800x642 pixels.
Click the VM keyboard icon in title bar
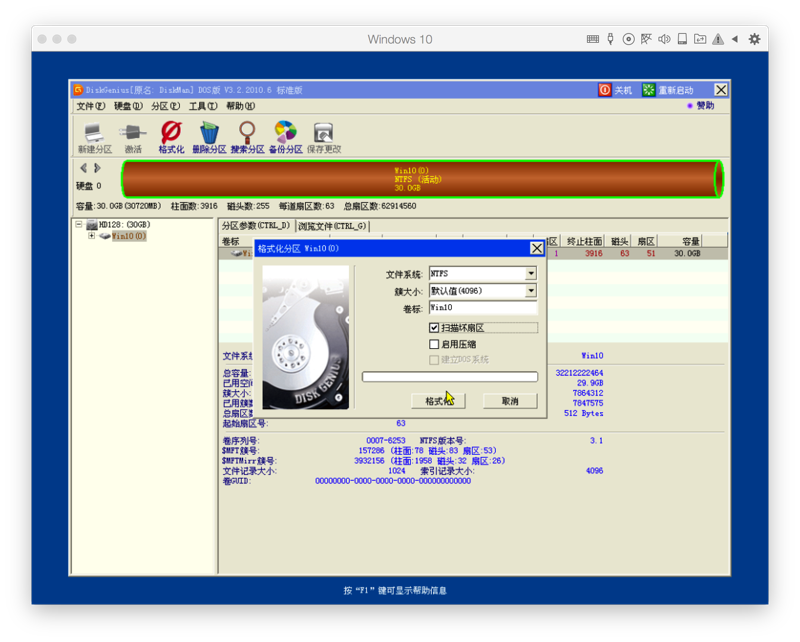593,39
